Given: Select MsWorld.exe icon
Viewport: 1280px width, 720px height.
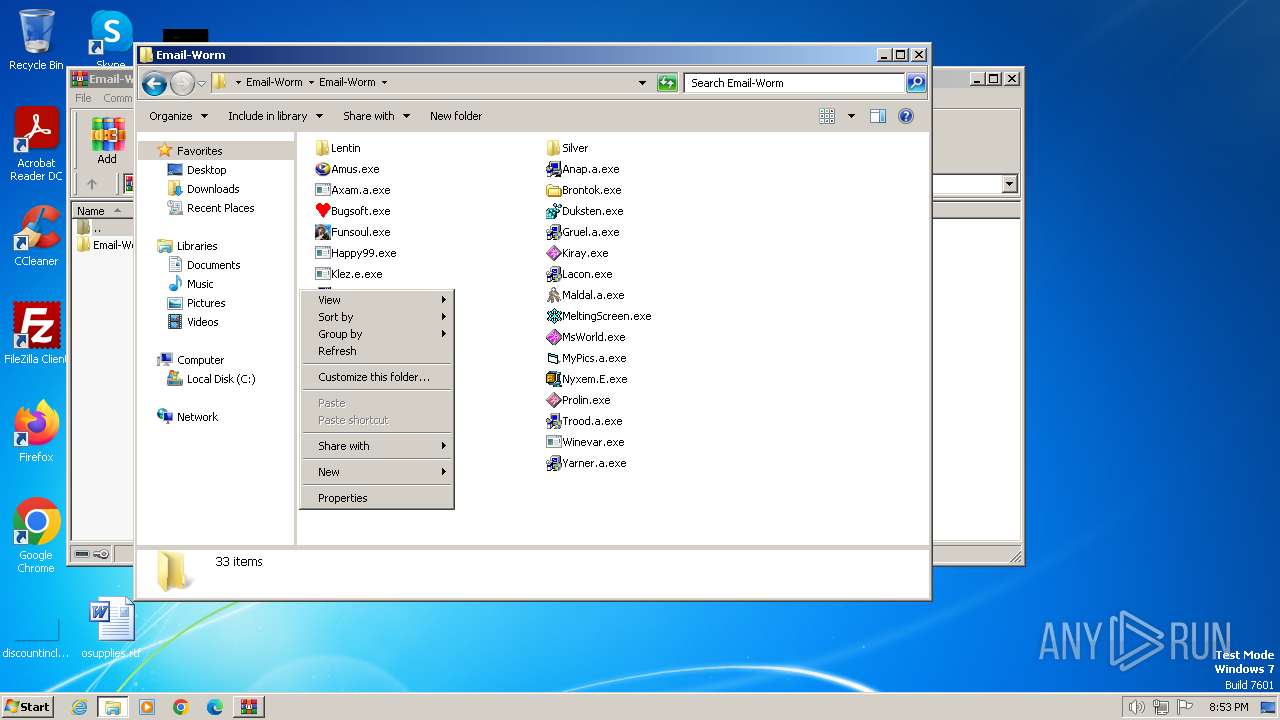Looking at the screenshot, I should tap(553, 337).
